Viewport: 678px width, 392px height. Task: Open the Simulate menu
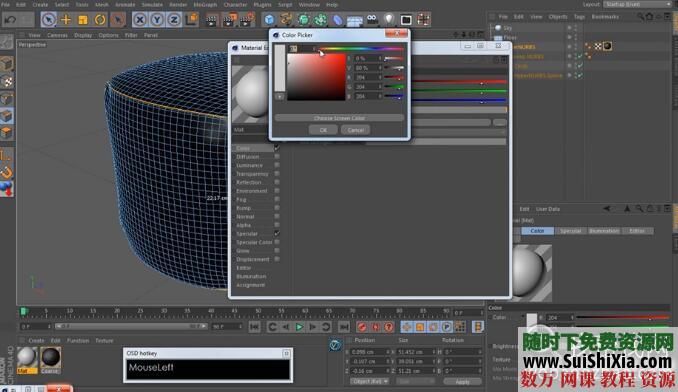pos(152,5)
